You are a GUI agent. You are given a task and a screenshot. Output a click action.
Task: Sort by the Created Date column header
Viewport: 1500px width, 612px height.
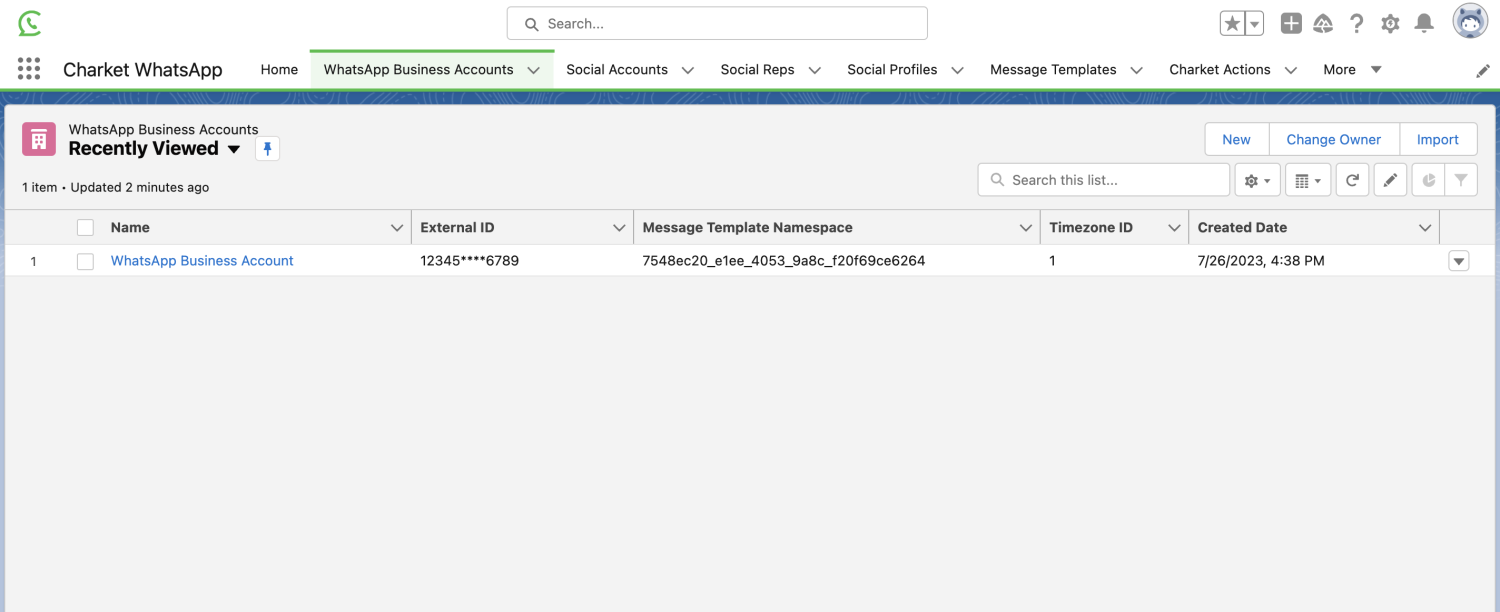1242,228
